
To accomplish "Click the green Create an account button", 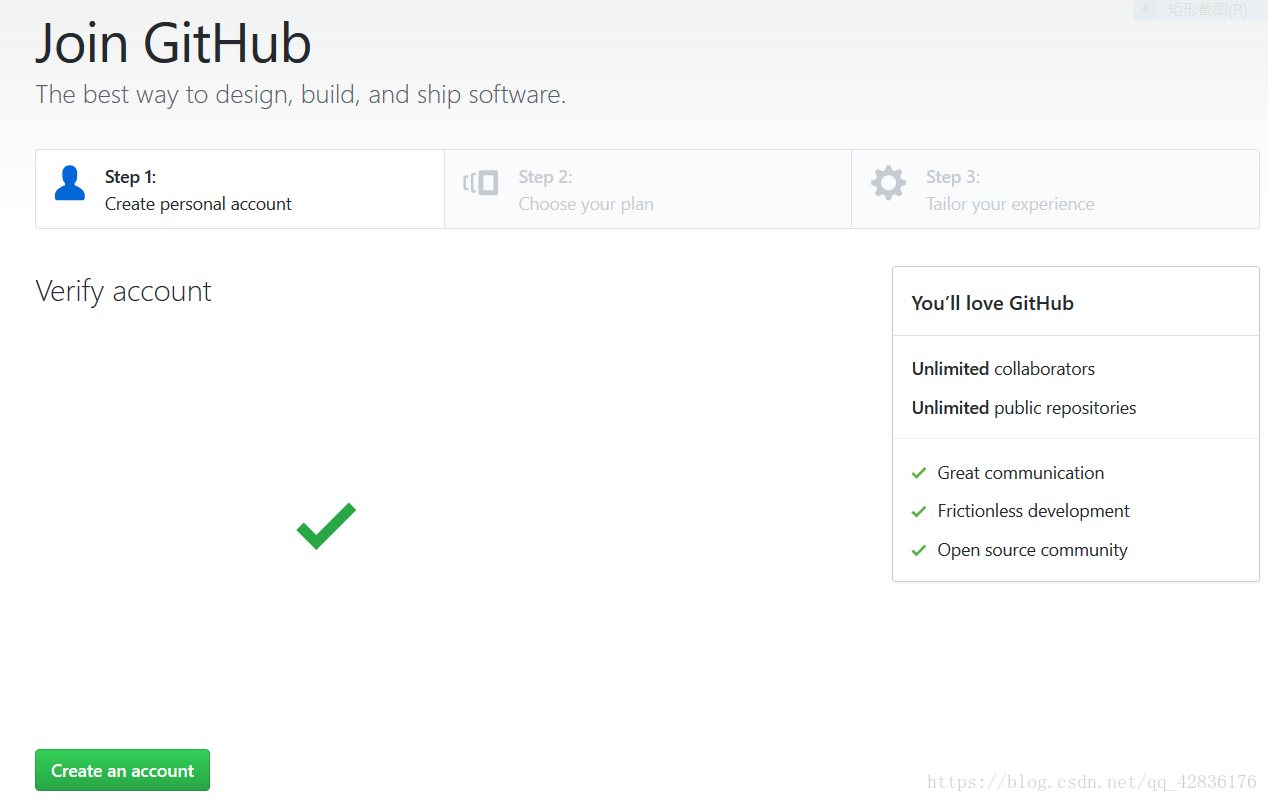I will point(122,770).
